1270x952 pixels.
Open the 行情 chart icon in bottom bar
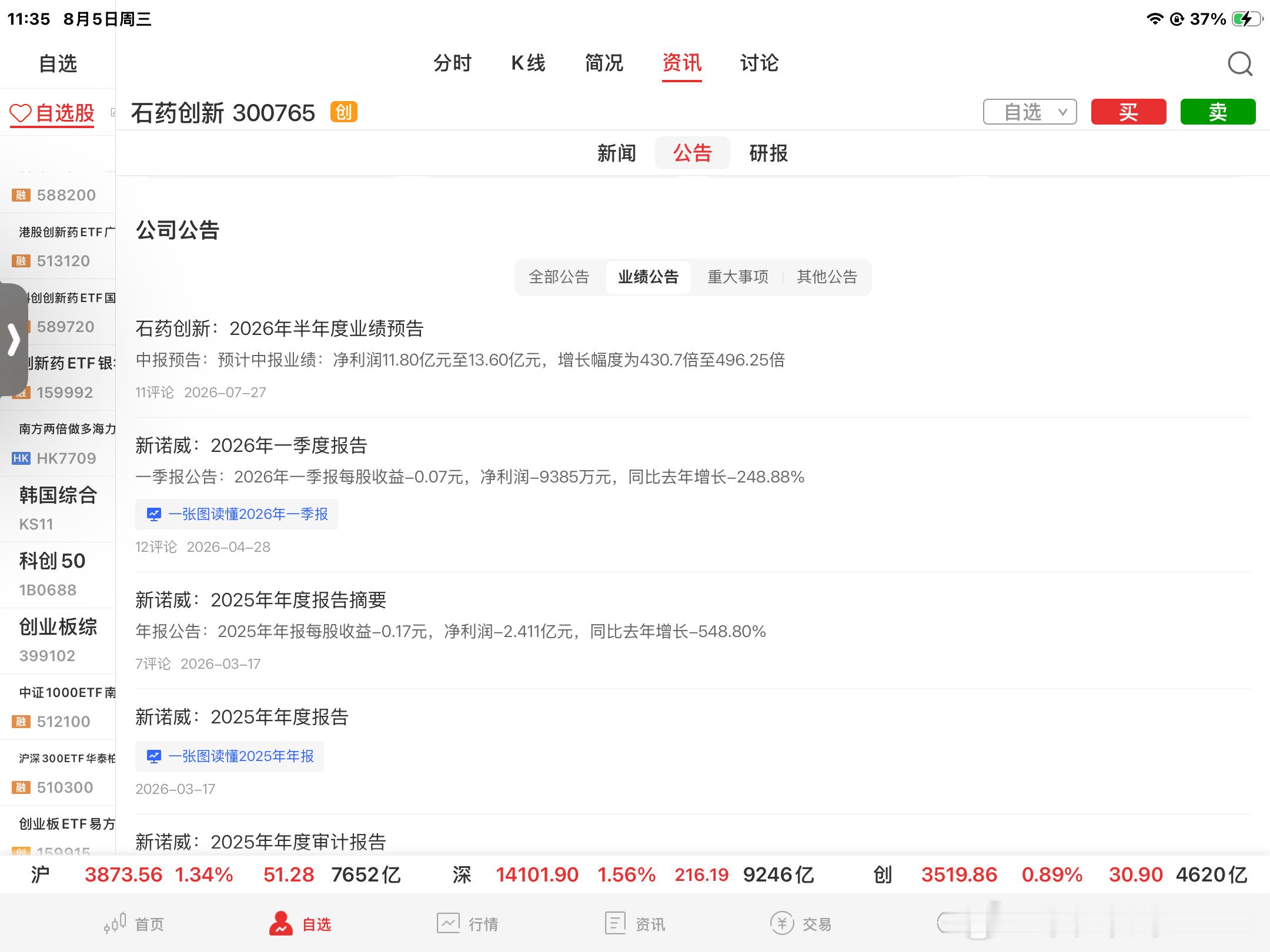coord(448,923)
